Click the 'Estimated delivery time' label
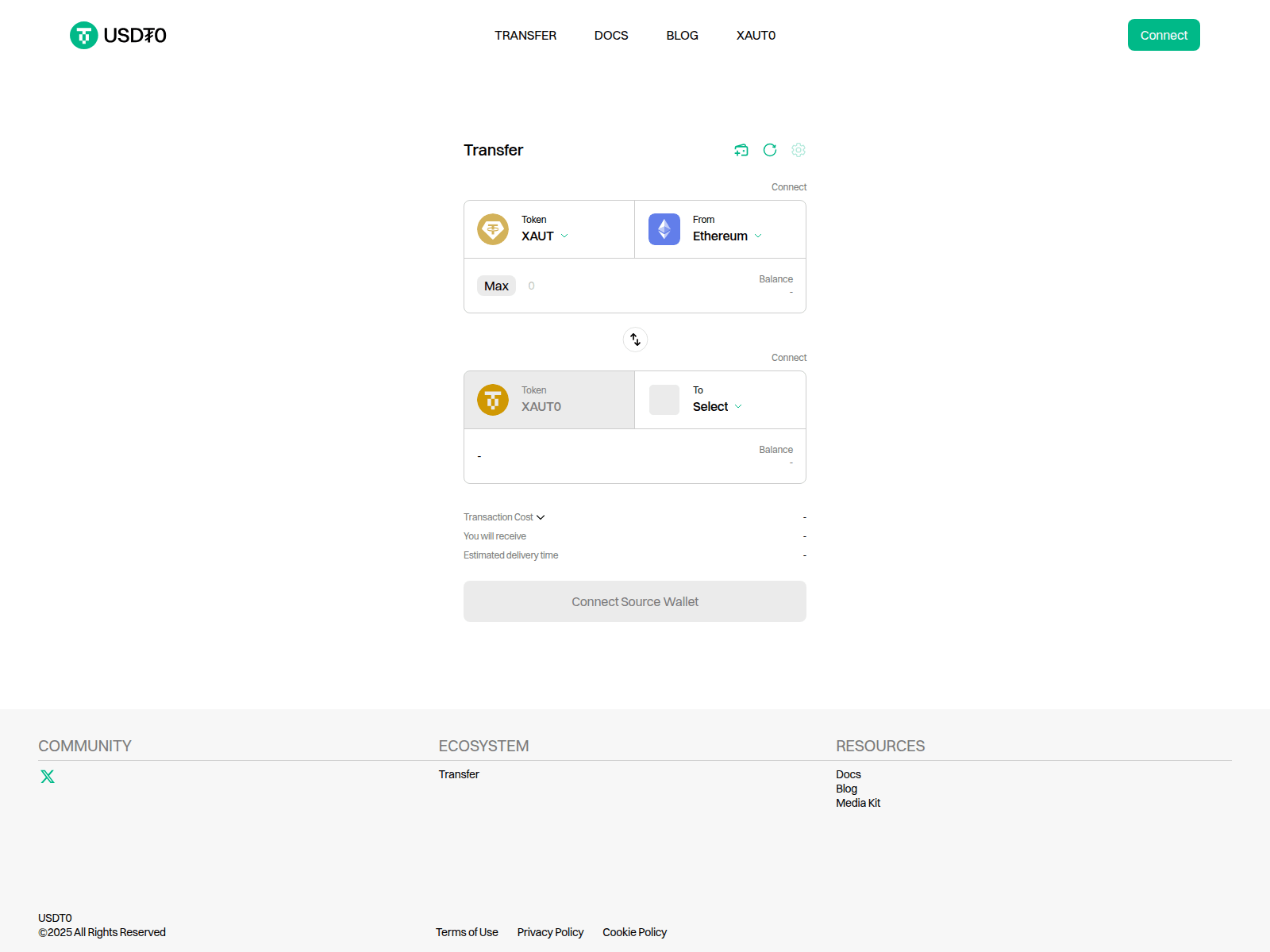Viewport: 1270px width, 952px height. (x=510, y=555)
